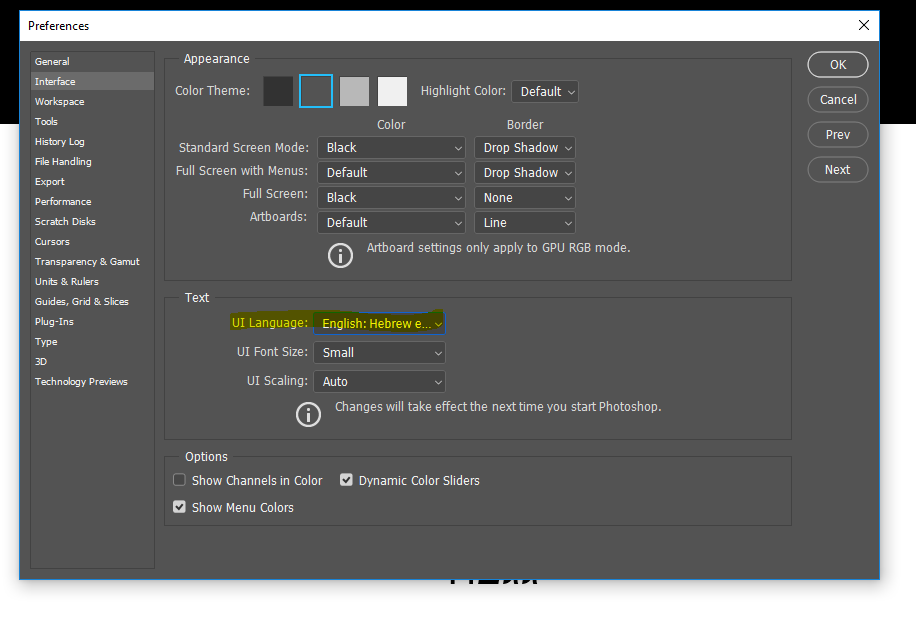Open Standard Screen Mode color dropdown
916x629 pixels.
[x=391, y=148]
